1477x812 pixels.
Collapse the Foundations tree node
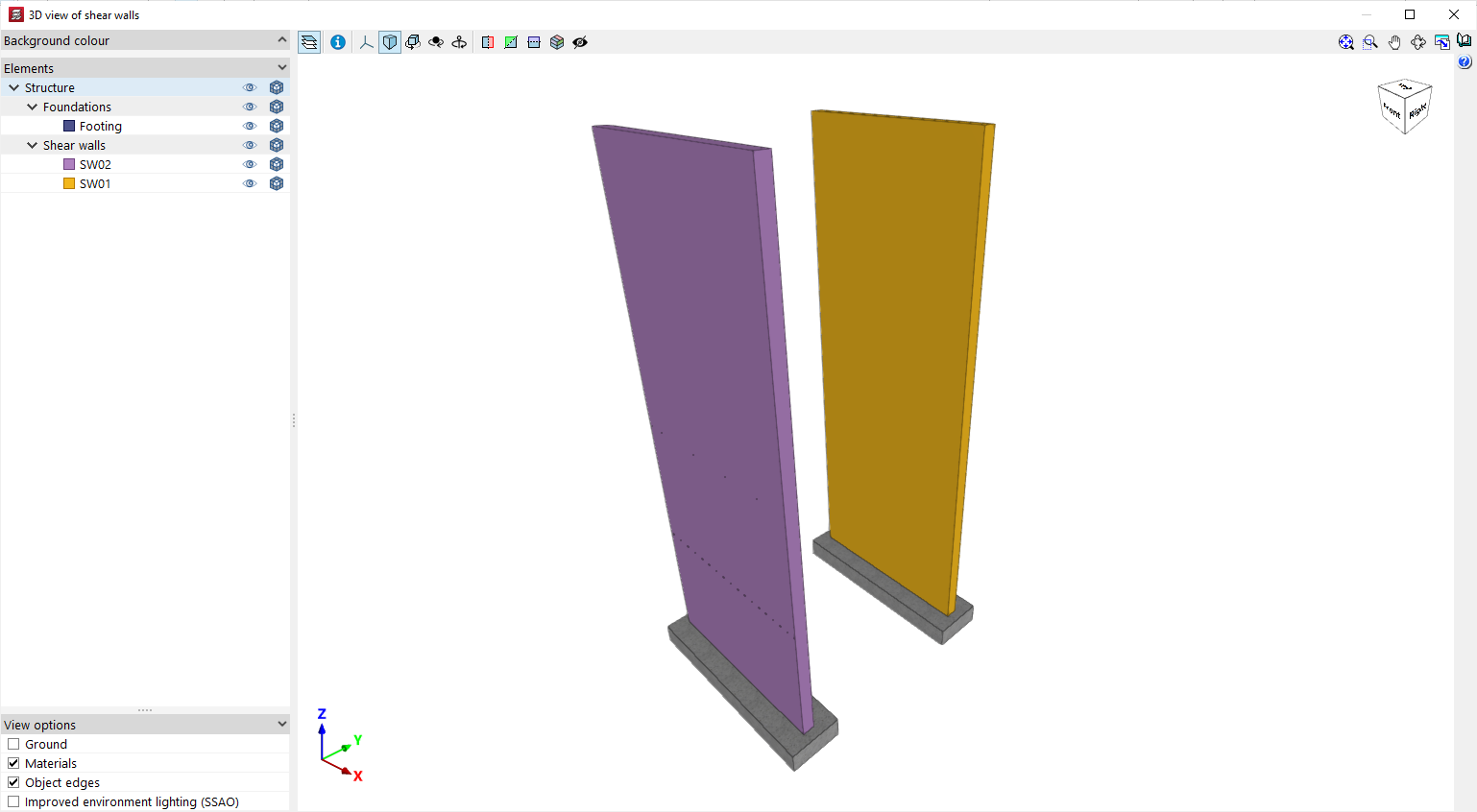32,107
